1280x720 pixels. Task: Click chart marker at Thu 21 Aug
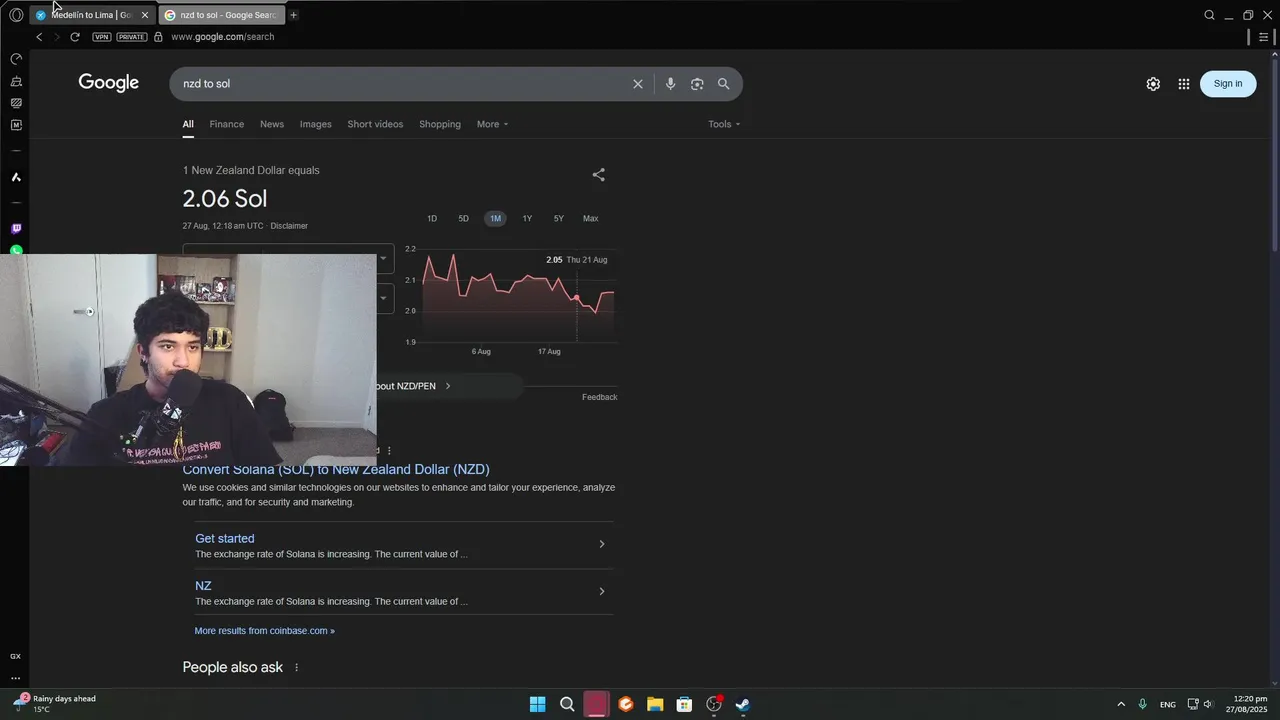[577, 298]
